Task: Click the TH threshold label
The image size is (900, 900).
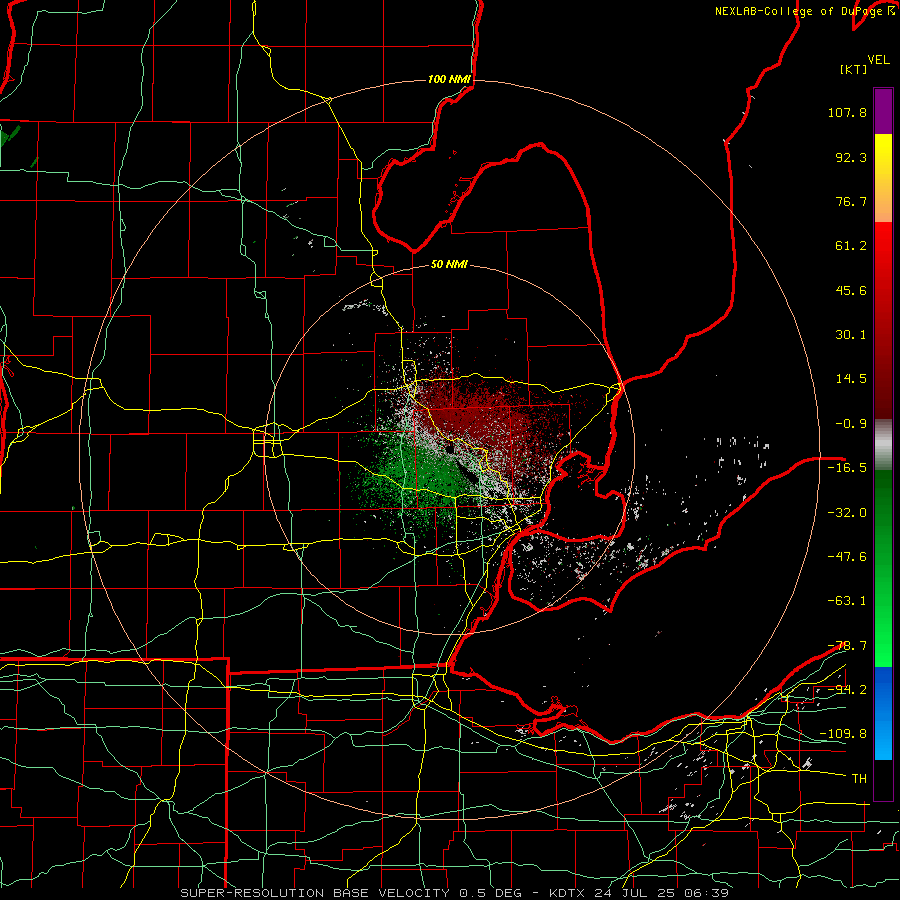Action: pos(859,779)
